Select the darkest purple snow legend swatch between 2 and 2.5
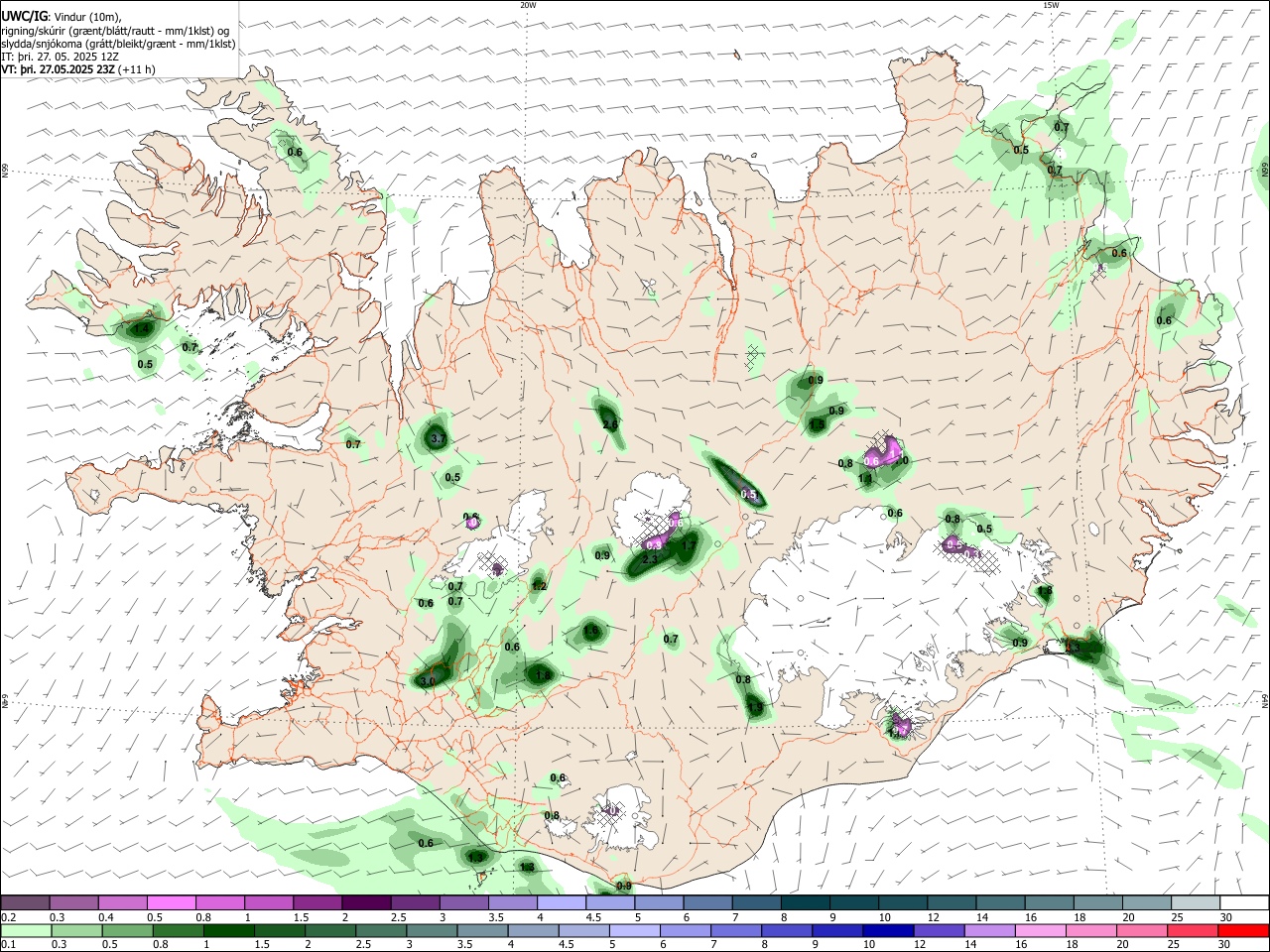The height and width of the screenshot is (952, 1270). point(366,903)
